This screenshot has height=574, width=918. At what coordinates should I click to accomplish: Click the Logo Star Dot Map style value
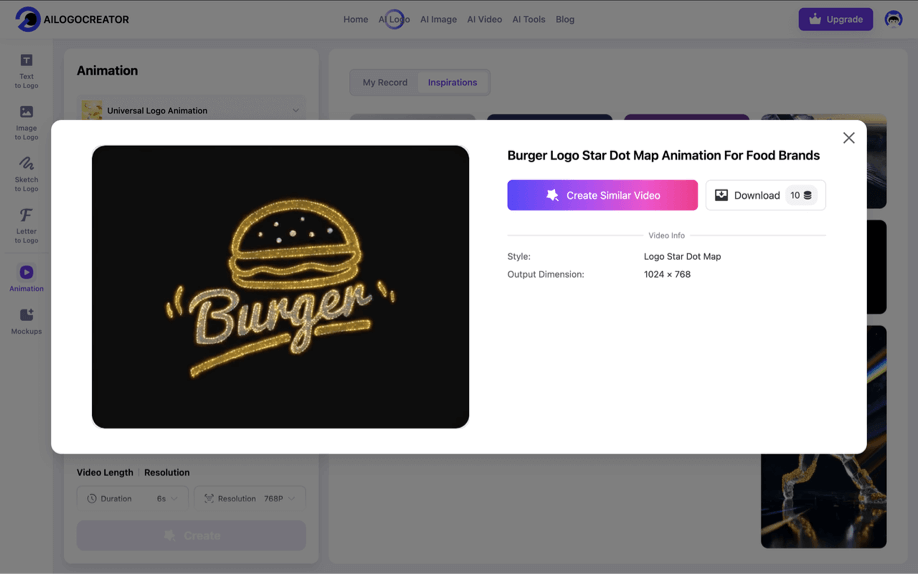coord(682,257)
